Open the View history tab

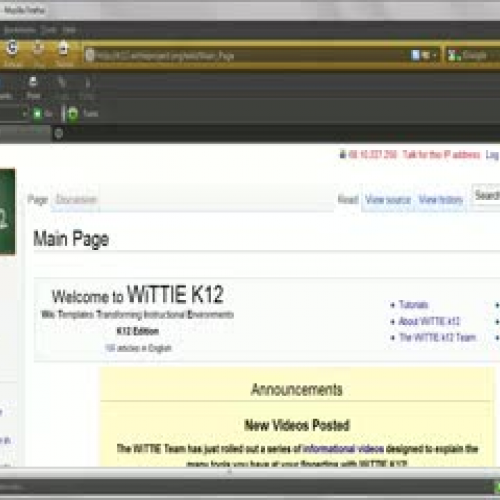coord(441,200)
